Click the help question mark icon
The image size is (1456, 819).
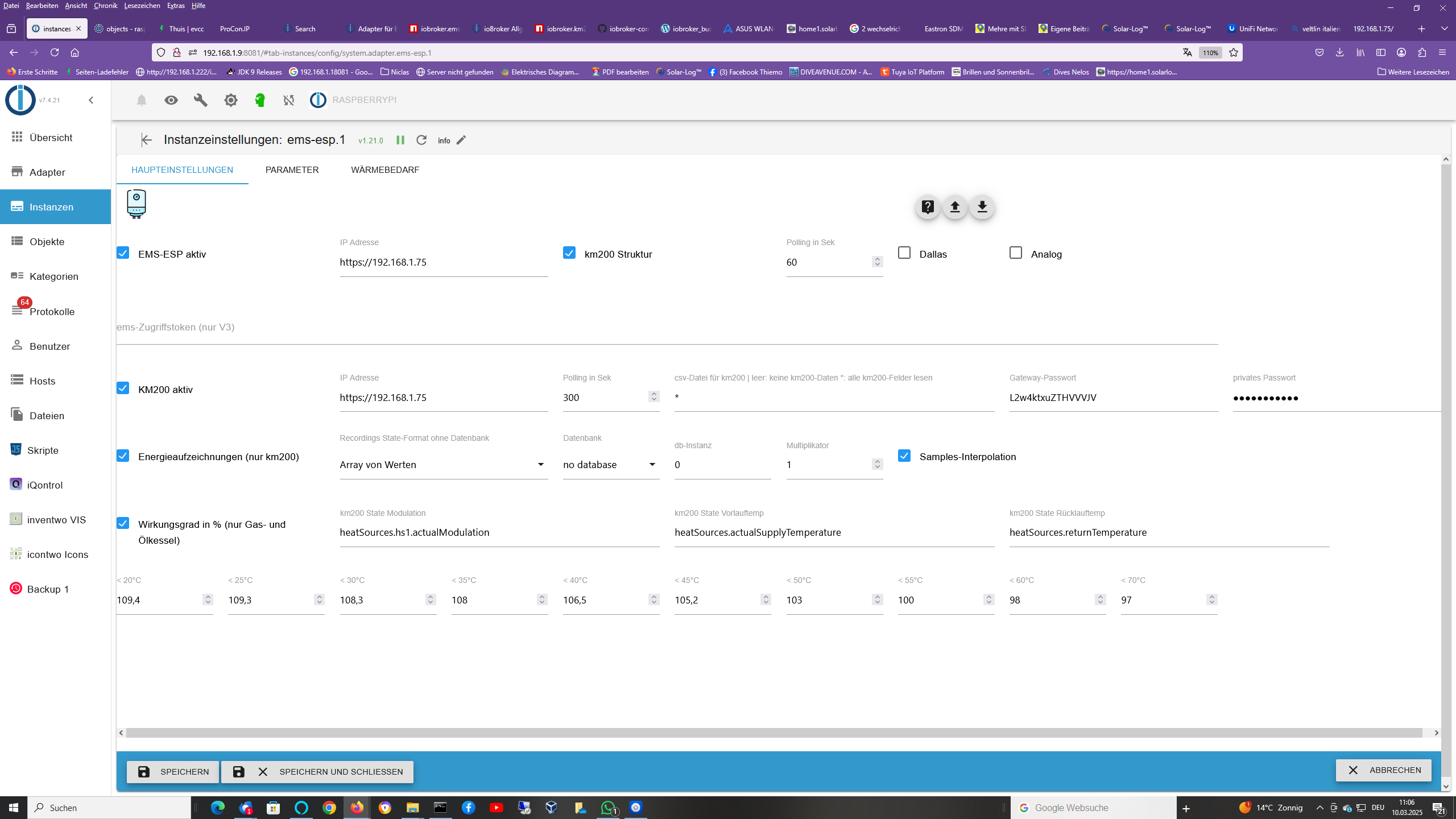(x=928, y=207)
